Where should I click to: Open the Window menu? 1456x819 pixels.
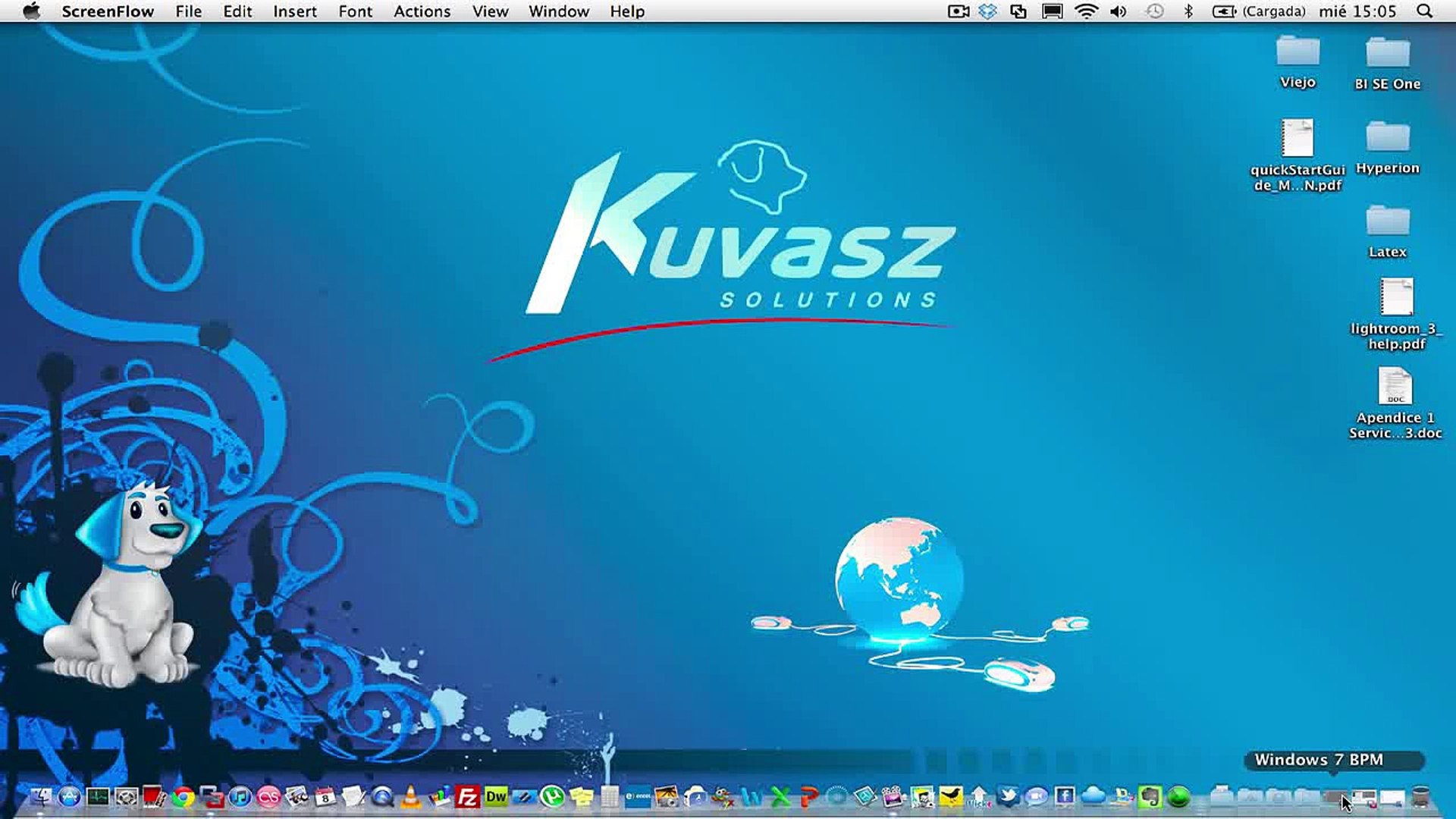pos(559,11)
